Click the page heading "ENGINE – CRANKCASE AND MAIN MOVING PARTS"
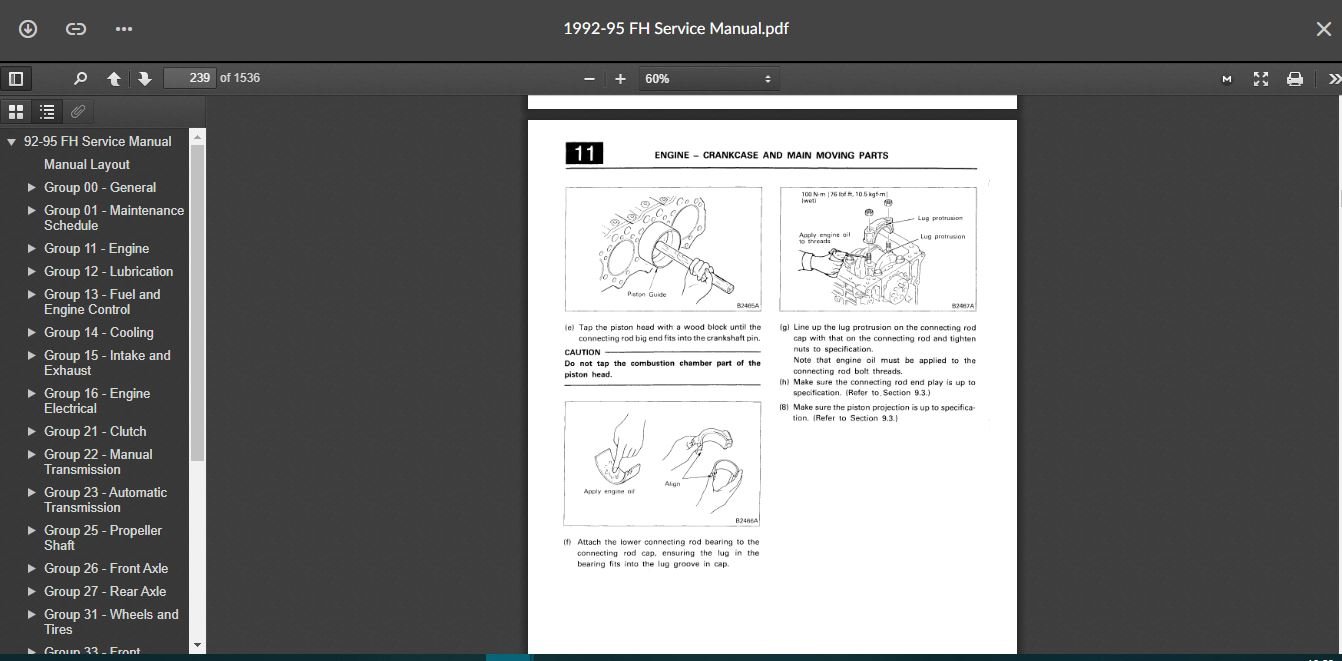 [x=771, y=155]
